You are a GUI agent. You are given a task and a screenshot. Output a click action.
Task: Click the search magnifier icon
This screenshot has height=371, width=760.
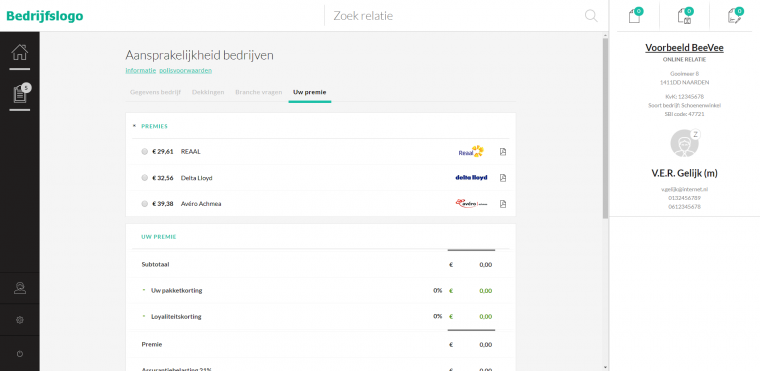point(591,16)
